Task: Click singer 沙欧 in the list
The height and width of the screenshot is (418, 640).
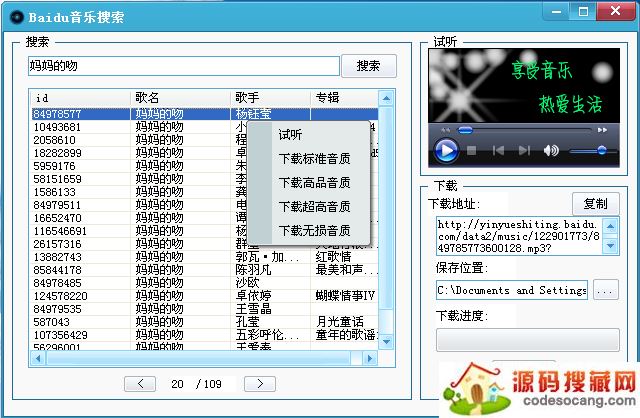Action: point(247,283)
